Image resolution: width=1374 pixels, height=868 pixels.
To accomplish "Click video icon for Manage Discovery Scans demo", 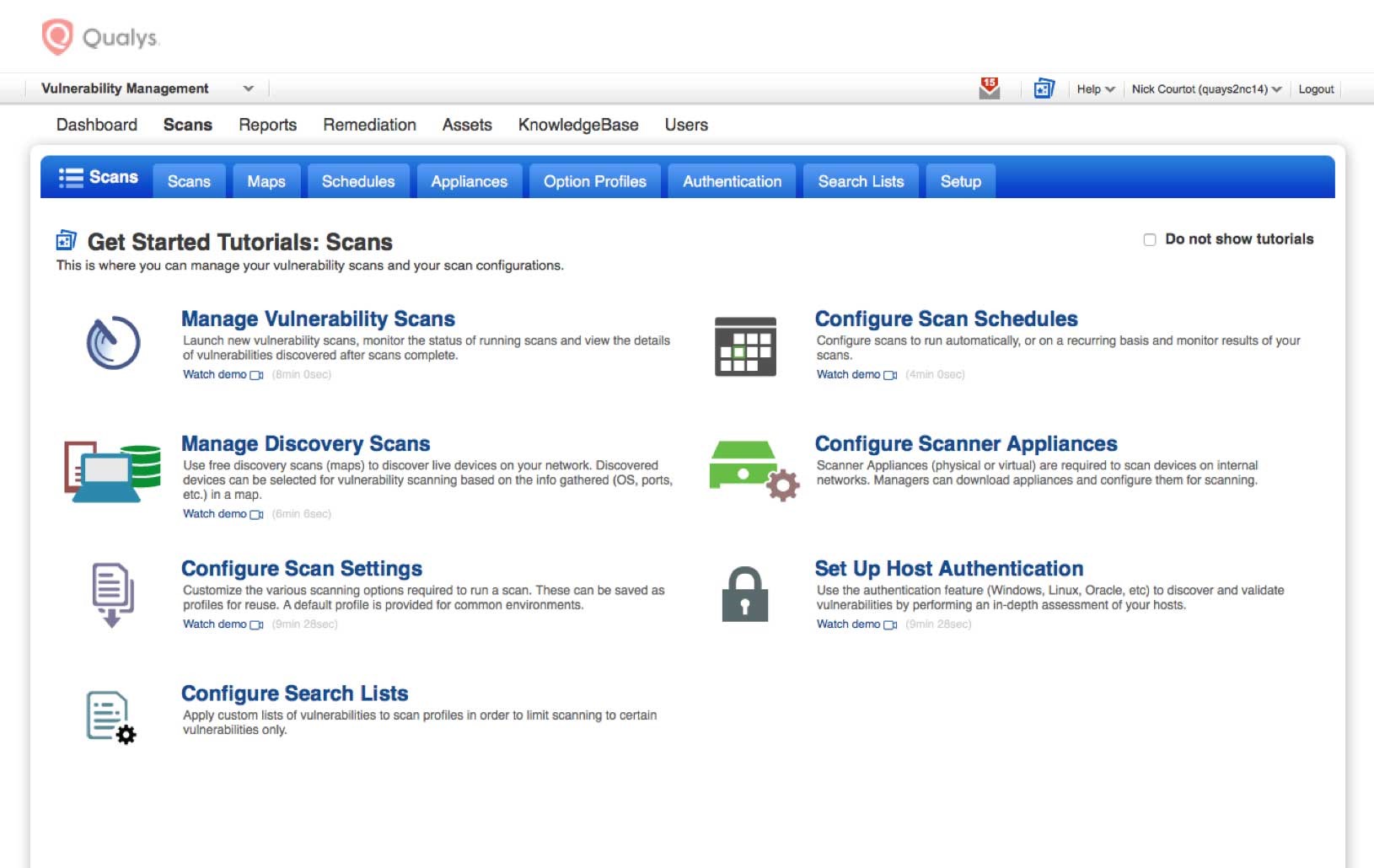I will [256, 514].
